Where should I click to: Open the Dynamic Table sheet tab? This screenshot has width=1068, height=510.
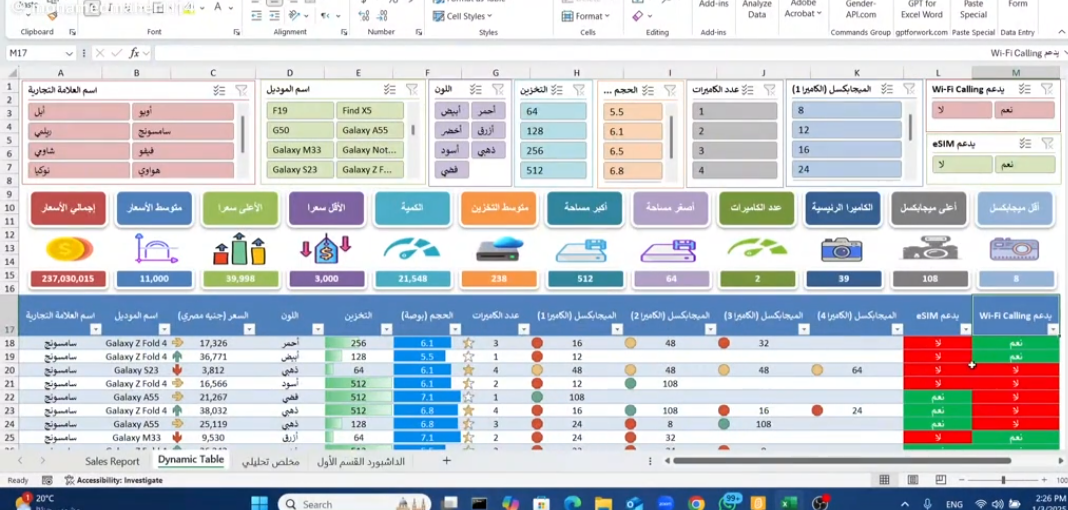pos(190,461)
